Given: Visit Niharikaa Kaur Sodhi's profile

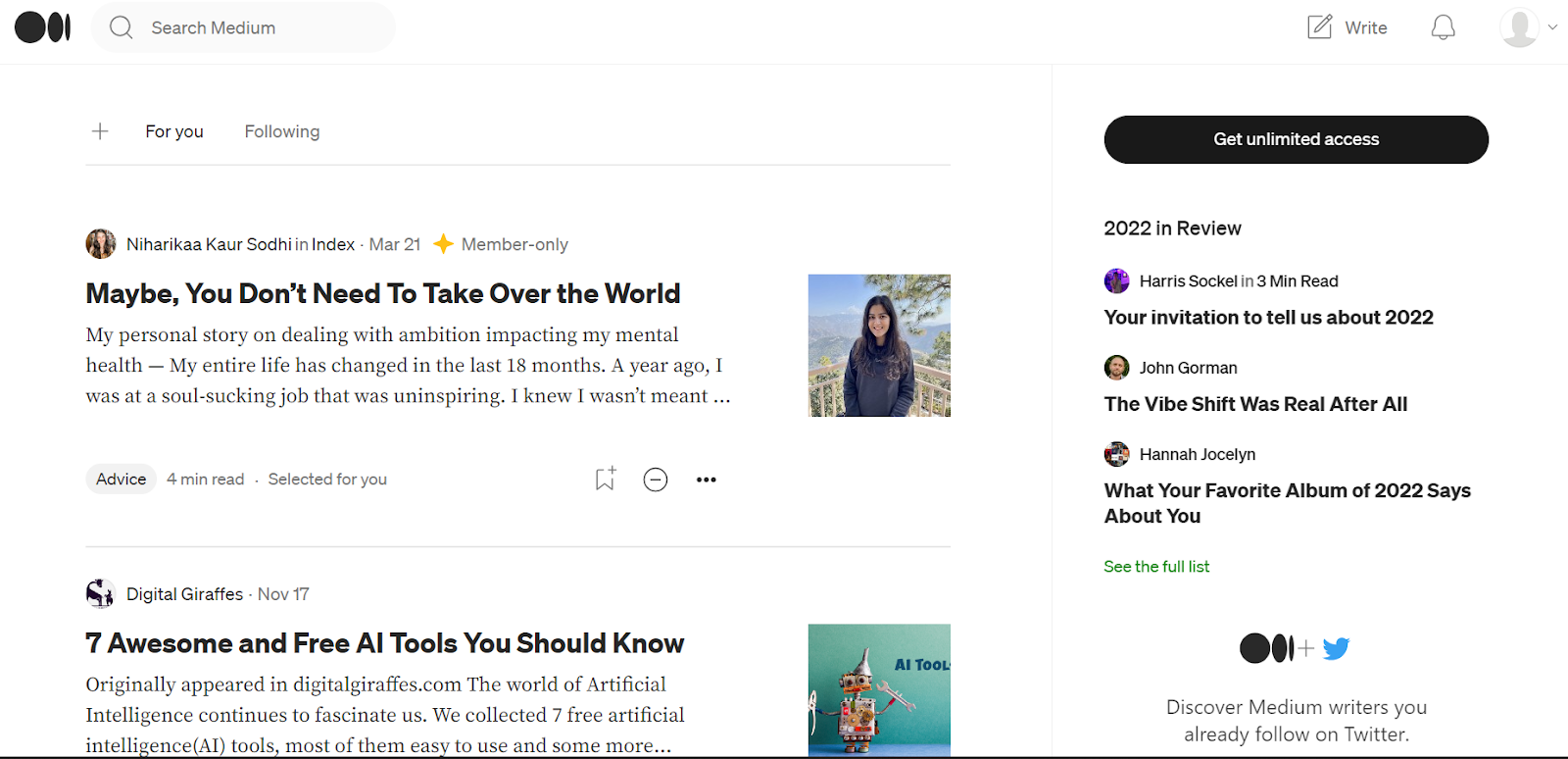Looking at the screenshot, I should 209,244.
